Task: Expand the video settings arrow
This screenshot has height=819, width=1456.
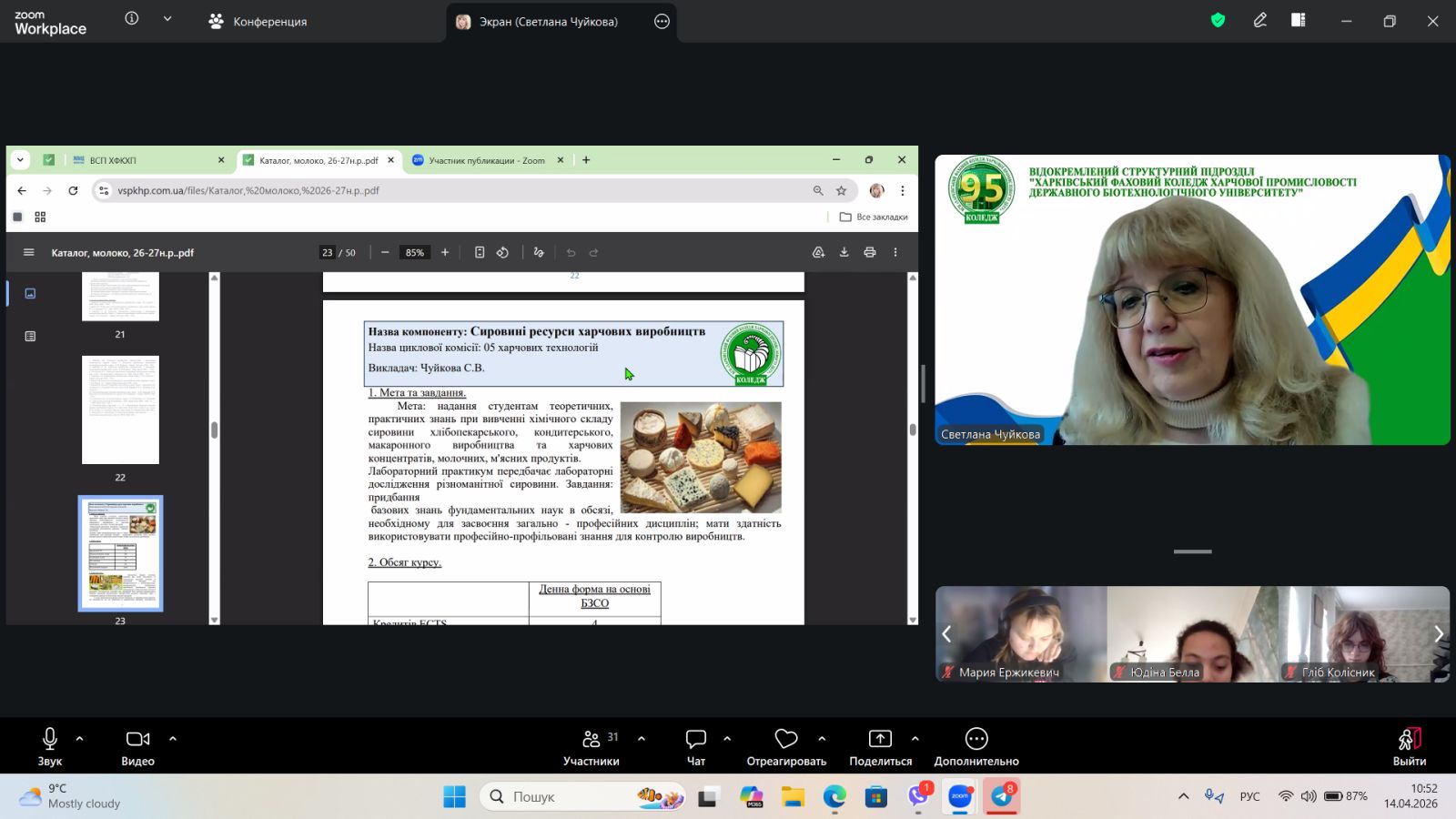Action: coord(173,739)
